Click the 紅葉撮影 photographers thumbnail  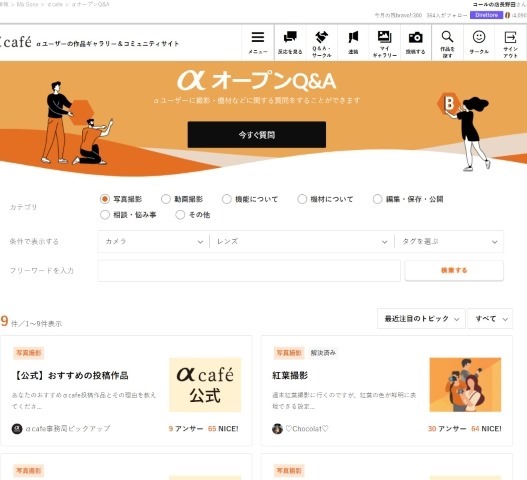pos(465,385)
